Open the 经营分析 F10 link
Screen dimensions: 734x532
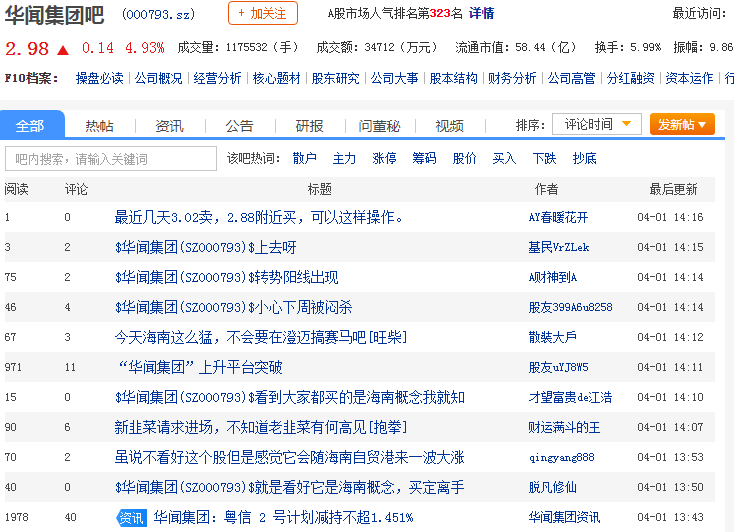(x=217, y=78)
